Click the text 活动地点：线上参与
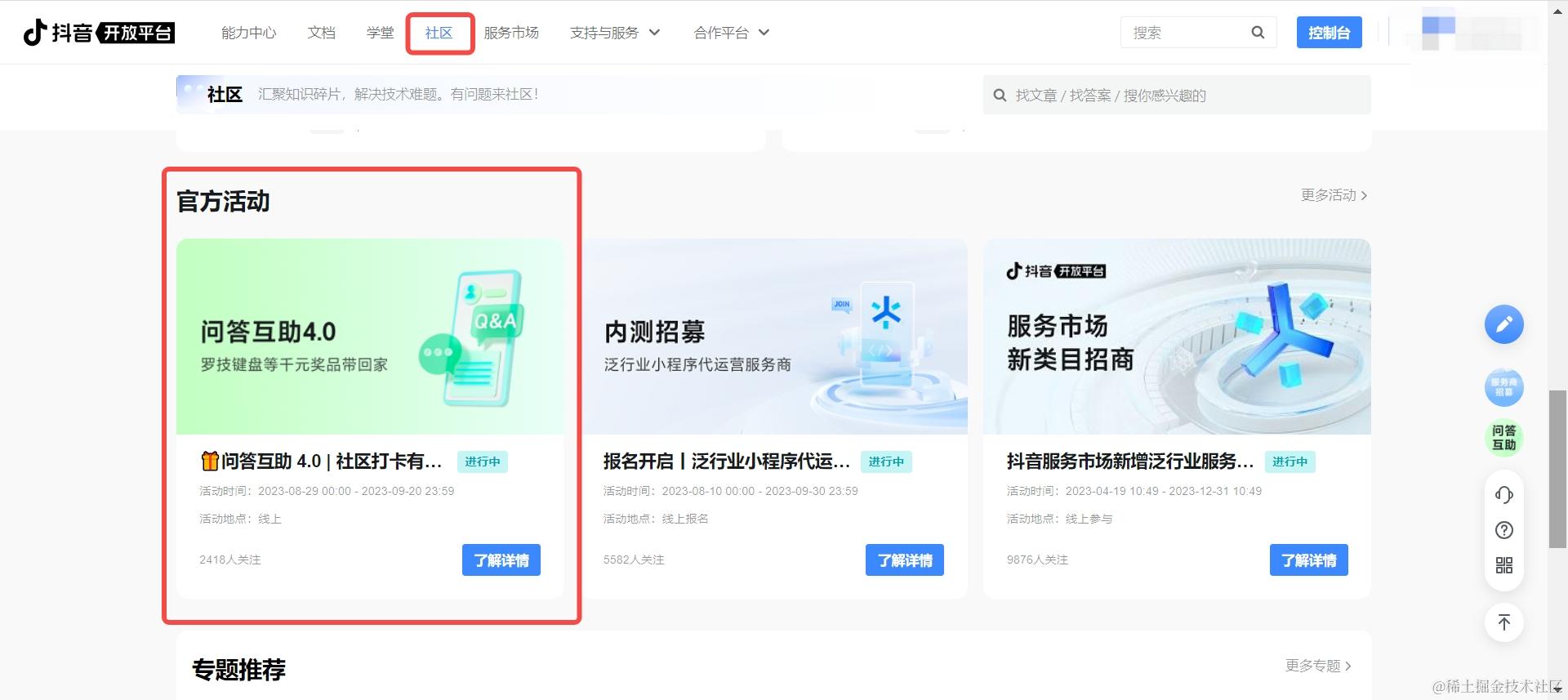Screen dimensions: 1568x700 (1059, 519)
